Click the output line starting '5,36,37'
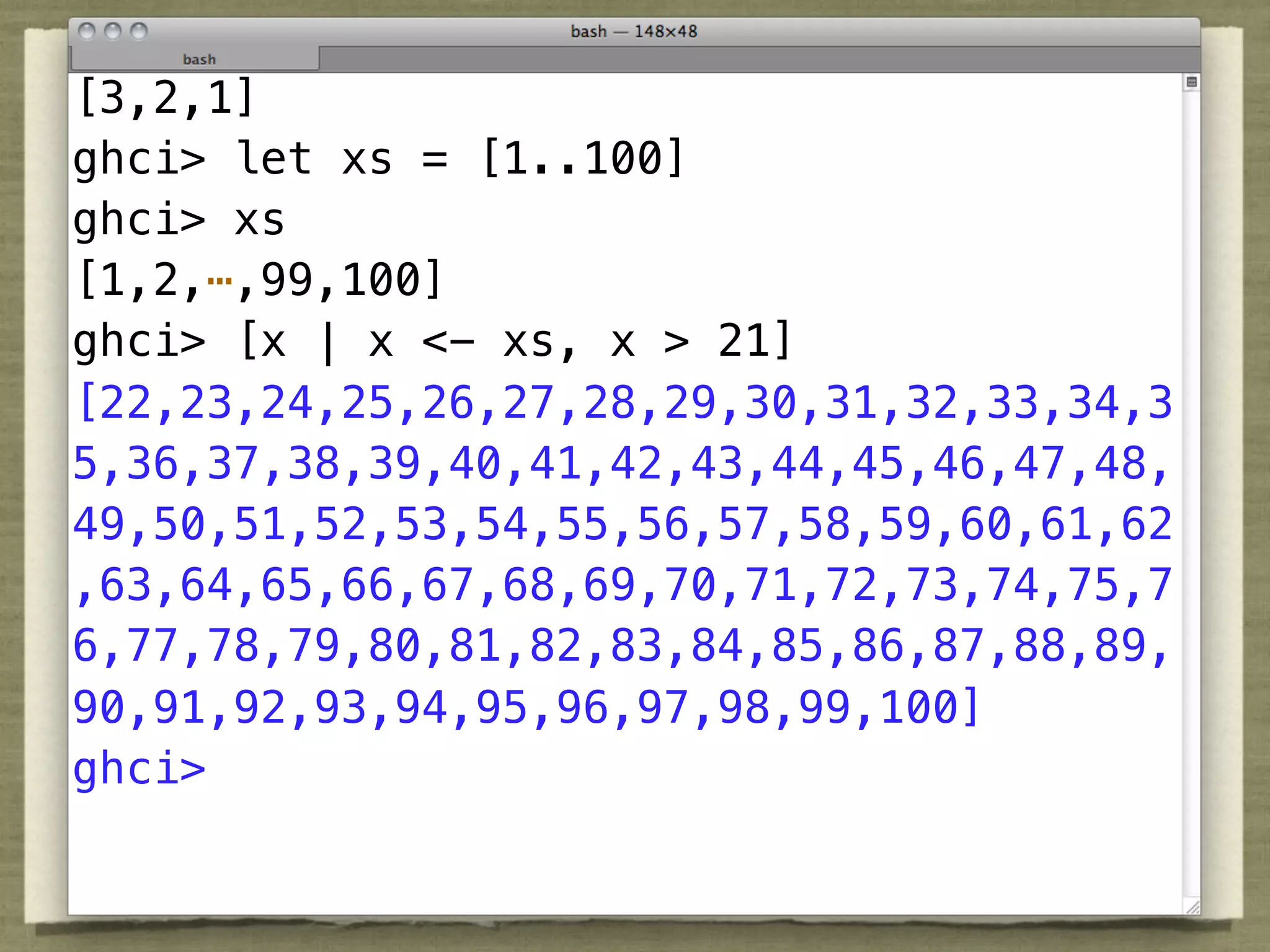The image size is (1270, 952). tap(621, 463)
